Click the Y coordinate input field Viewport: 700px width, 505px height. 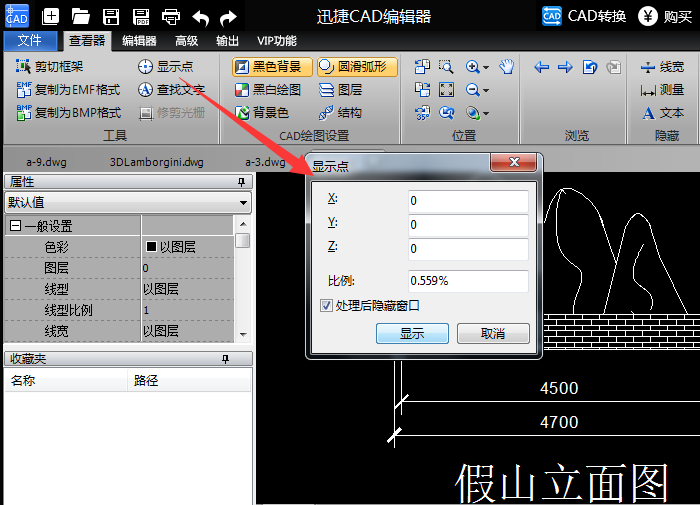point(468,225)
